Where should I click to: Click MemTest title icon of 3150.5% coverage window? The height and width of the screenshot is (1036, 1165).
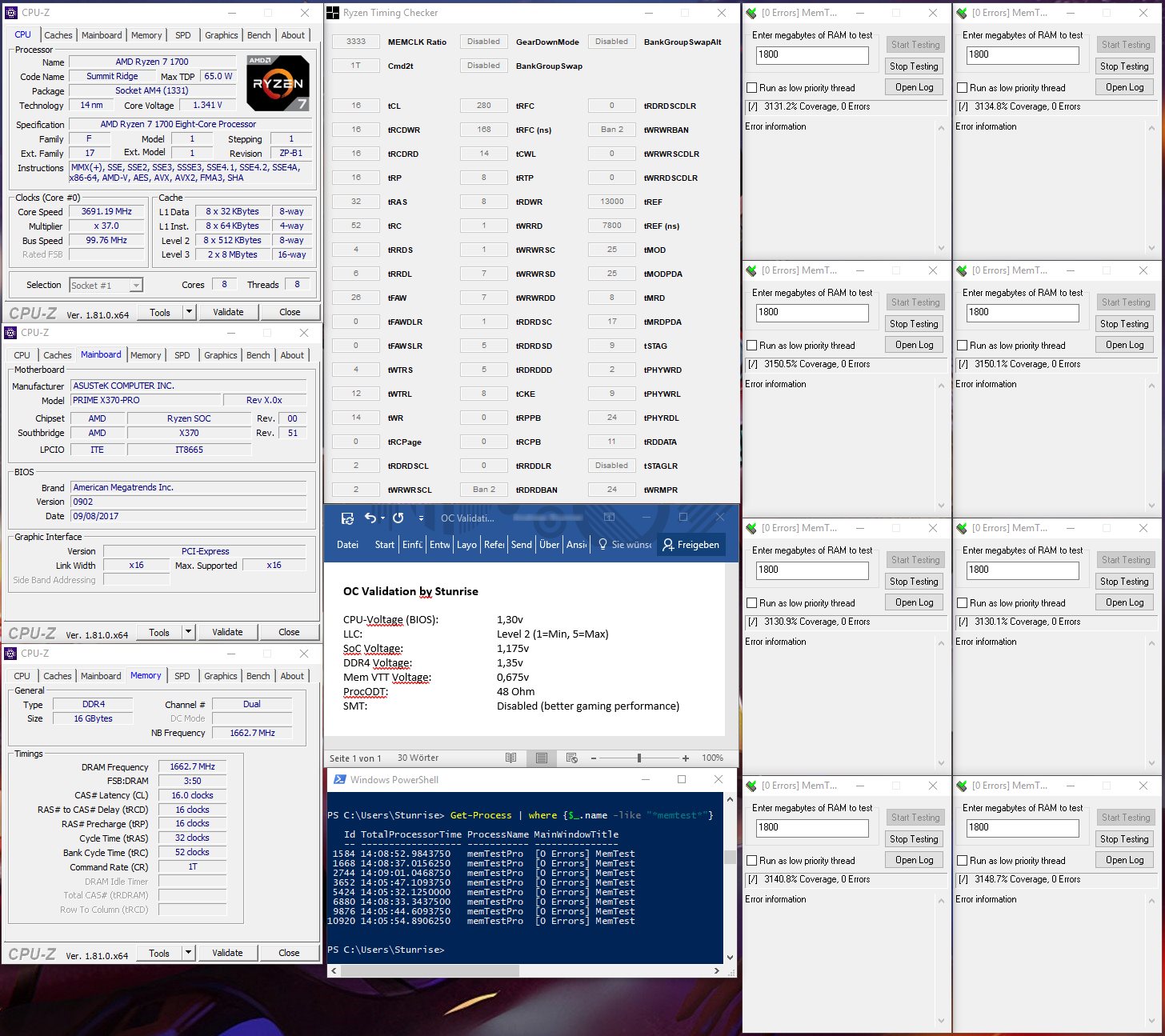(751, 270)
